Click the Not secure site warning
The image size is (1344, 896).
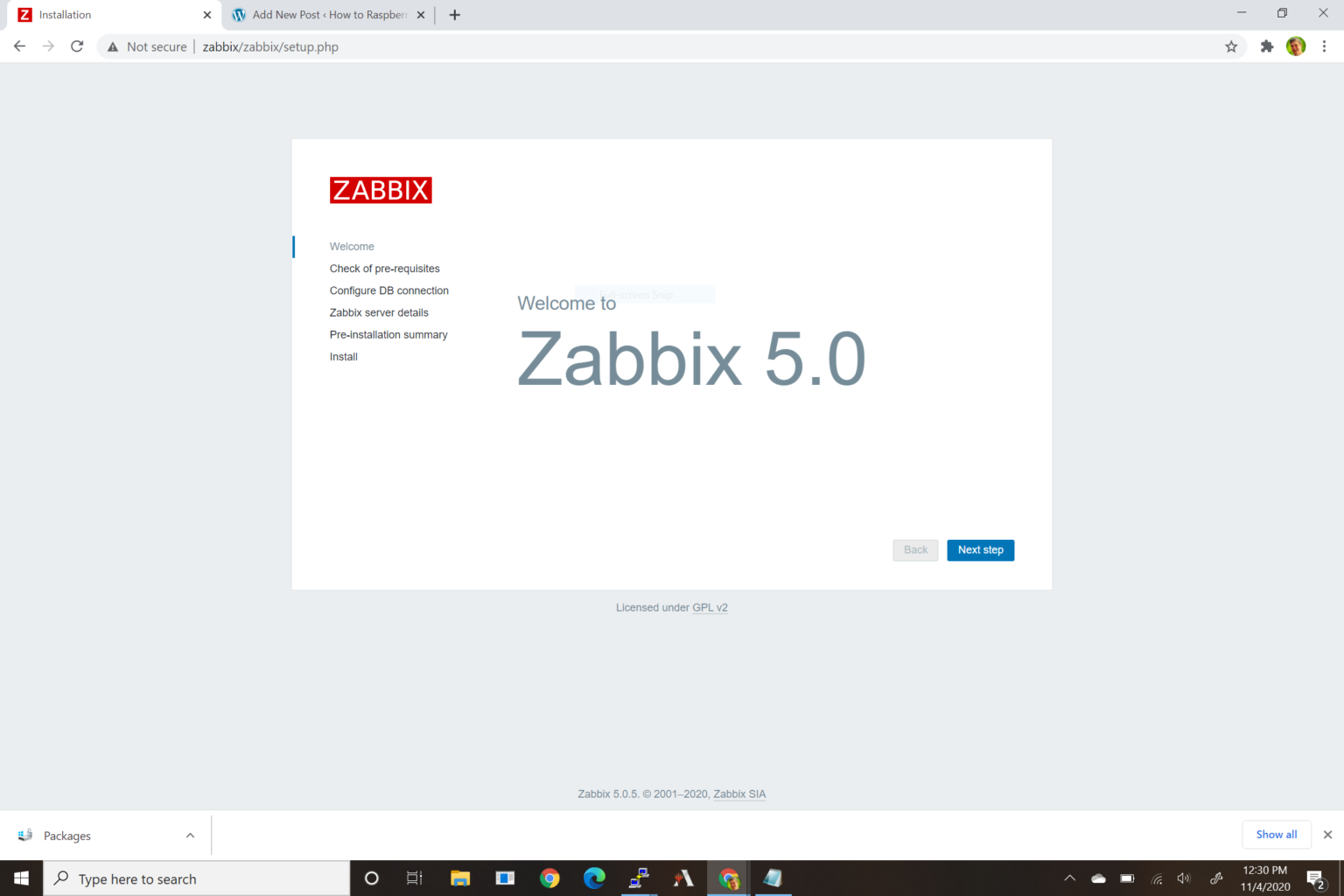[x=147, y=46]
